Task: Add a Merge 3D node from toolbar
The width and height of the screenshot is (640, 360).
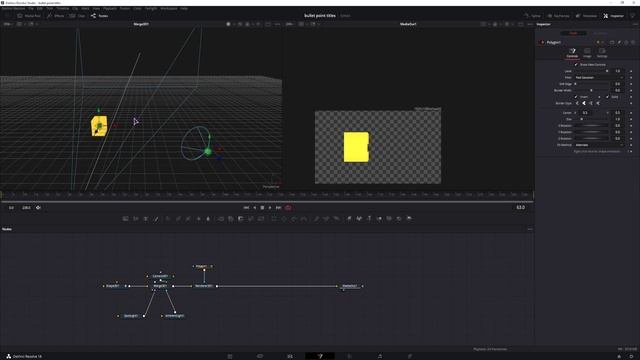Action: 379,219
